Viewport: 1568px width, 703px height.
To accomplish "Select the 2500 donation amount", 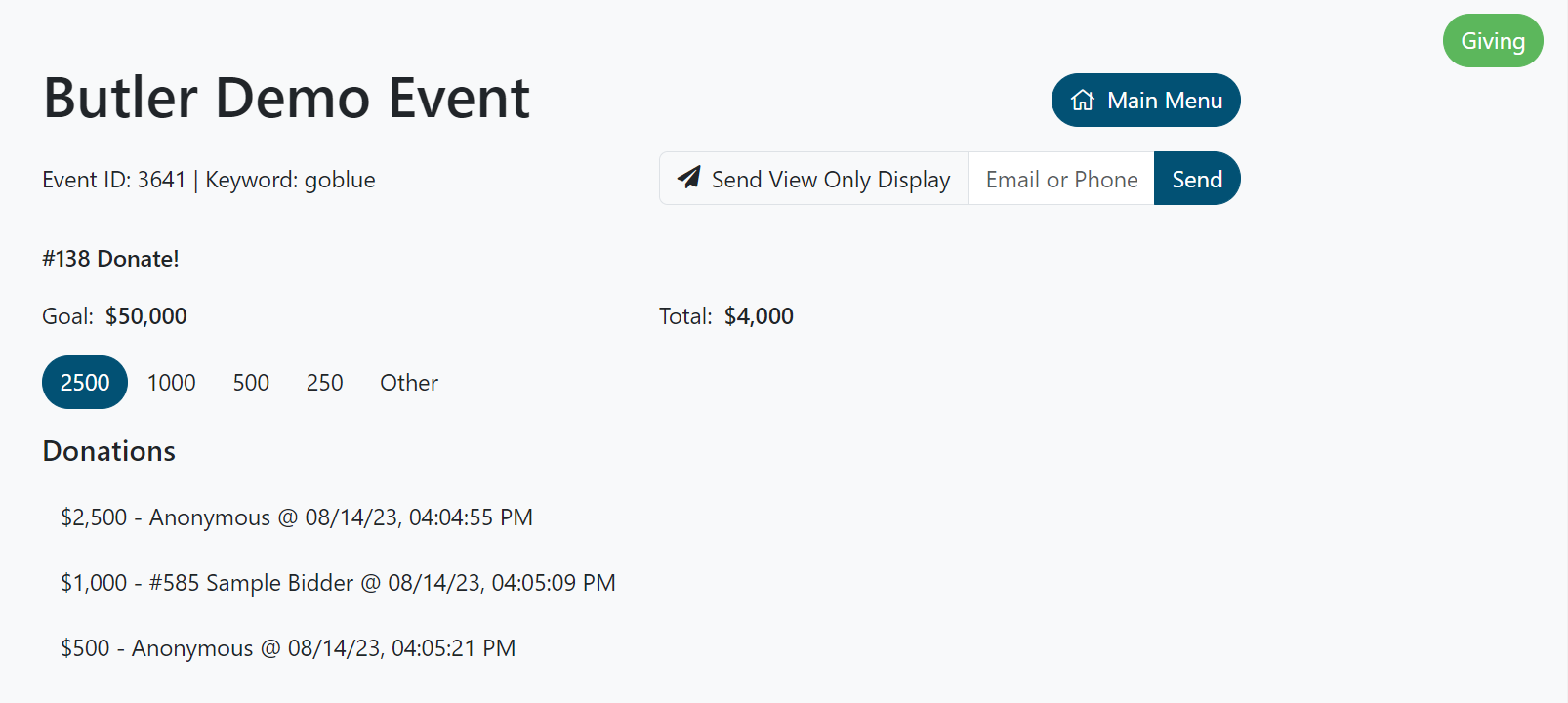I will (85, 383).
